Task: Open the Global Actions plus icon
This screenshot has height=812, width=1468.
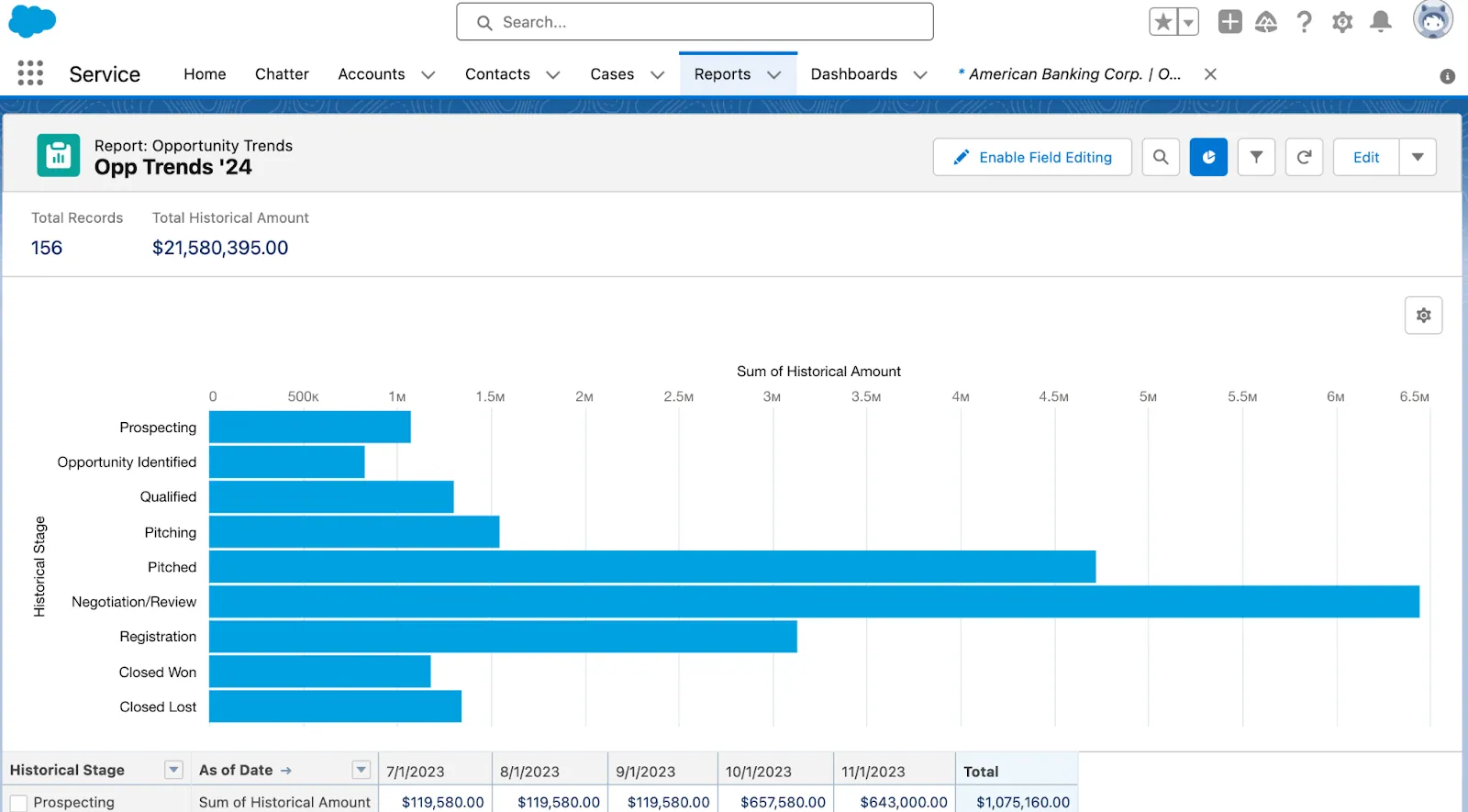Action: [x=1229, y=22]
